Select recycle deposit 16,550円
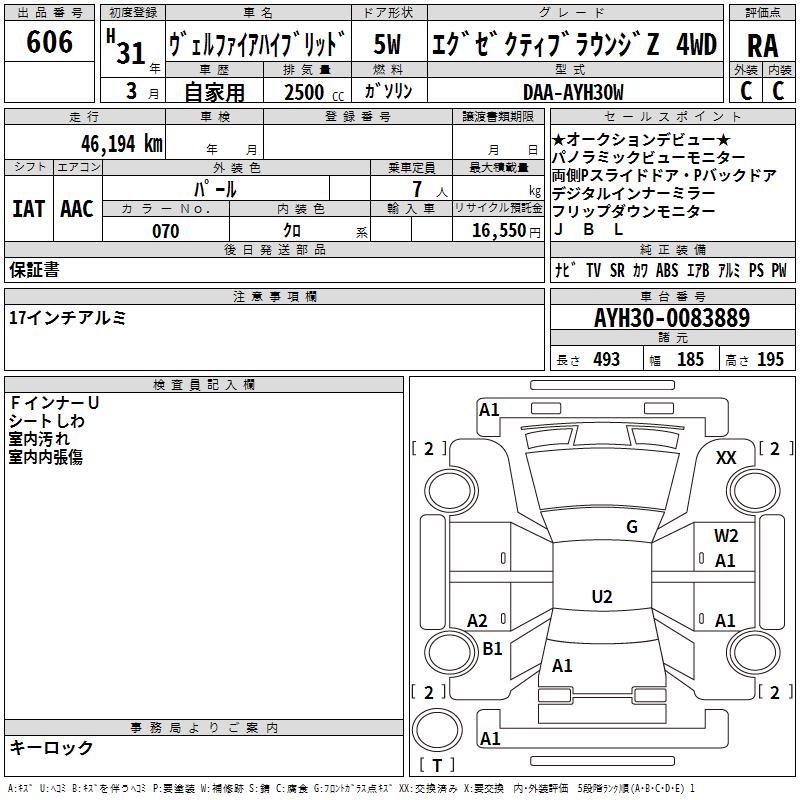Viewport: 800px width, 800px height. pyautogui.click(x=506, y=231)
